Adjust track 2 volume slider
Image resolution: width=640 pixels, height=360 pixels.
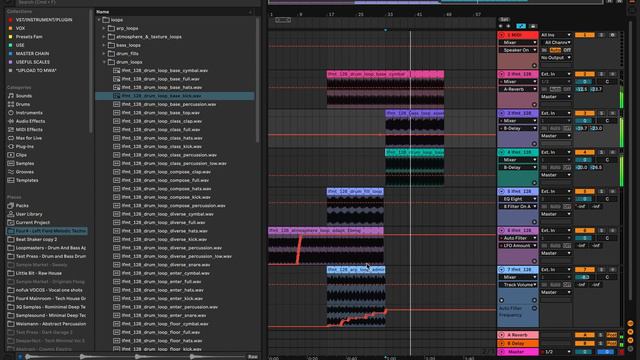tap(584, 82)
